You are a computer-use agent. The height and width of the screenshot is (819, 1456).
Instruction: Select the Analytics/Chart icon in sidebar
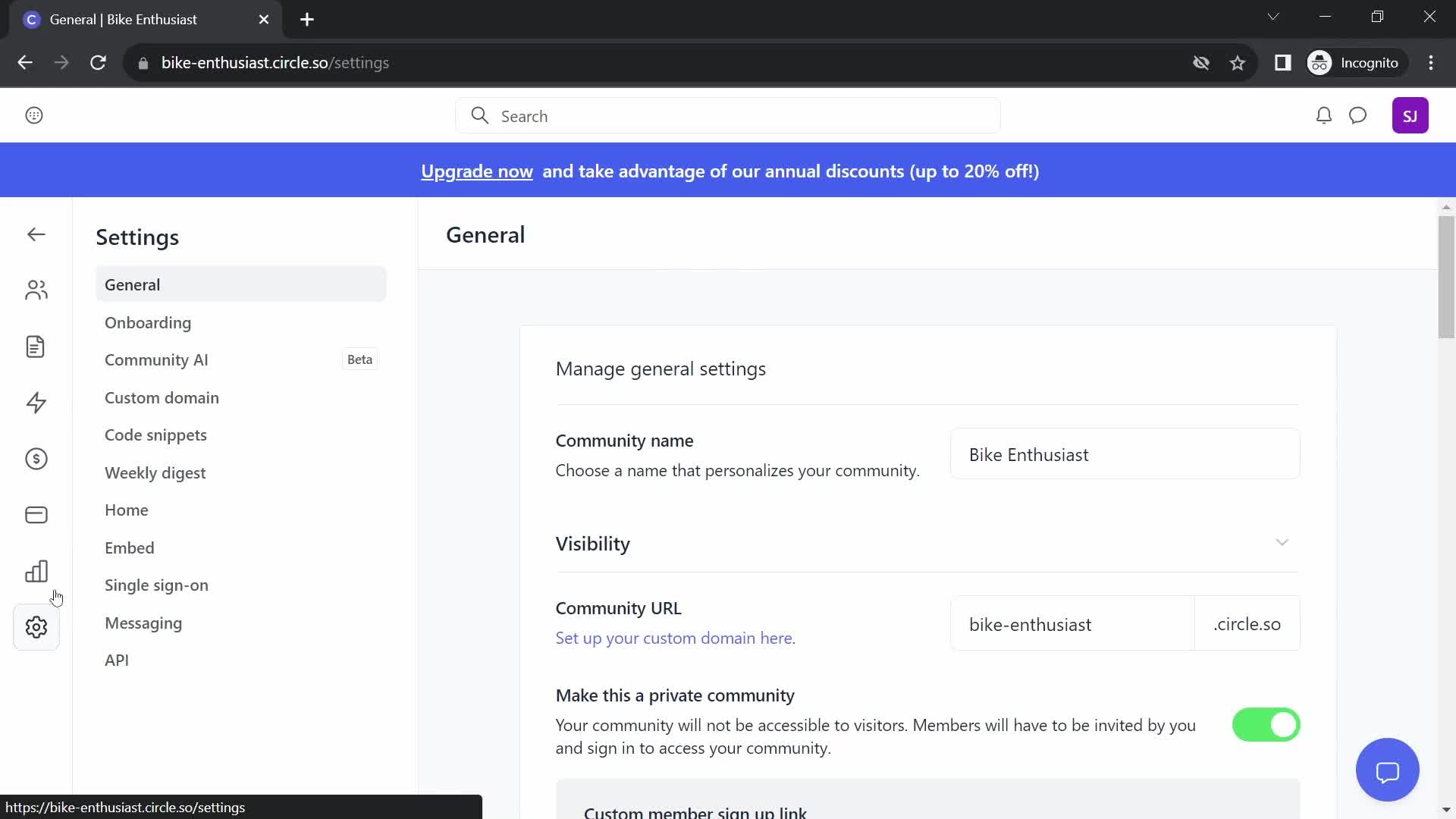(x=35, y=570)
